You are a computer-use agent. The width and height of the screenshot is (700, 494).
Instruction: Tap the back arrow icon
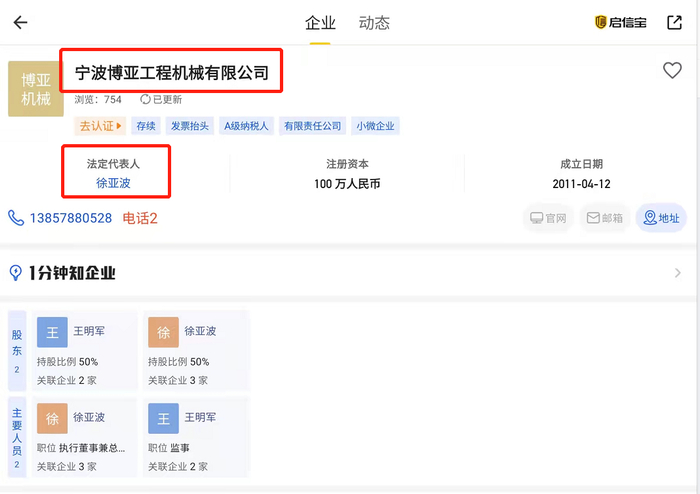[x=20, y=22]
